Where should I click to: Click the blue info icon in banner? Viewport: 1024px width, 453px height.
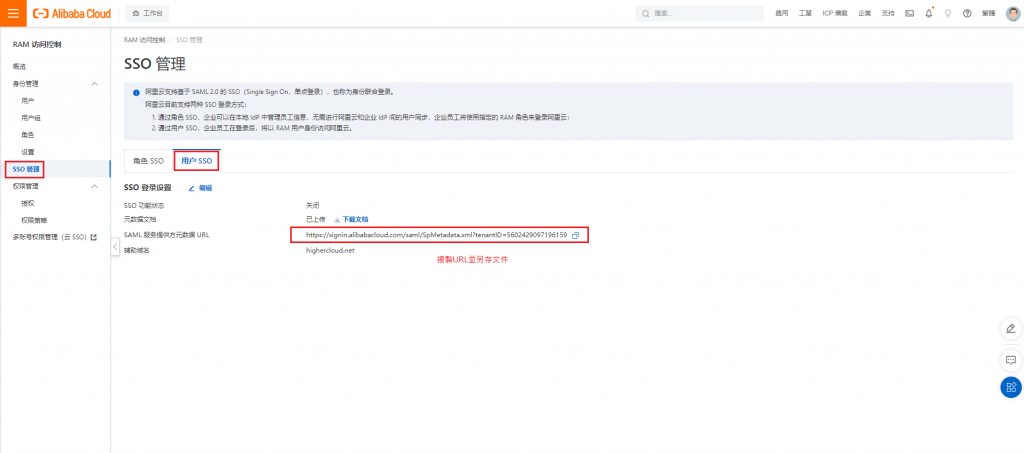(x=136, y=93)
